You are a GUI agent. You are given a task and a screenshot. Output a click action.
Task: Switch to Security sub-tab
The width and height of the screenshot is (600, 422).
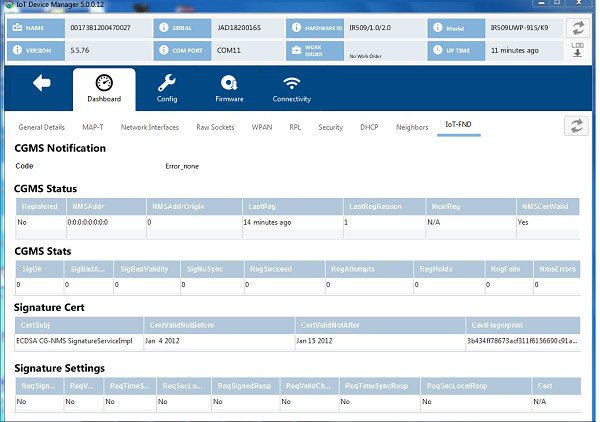[x=330, y=127]
